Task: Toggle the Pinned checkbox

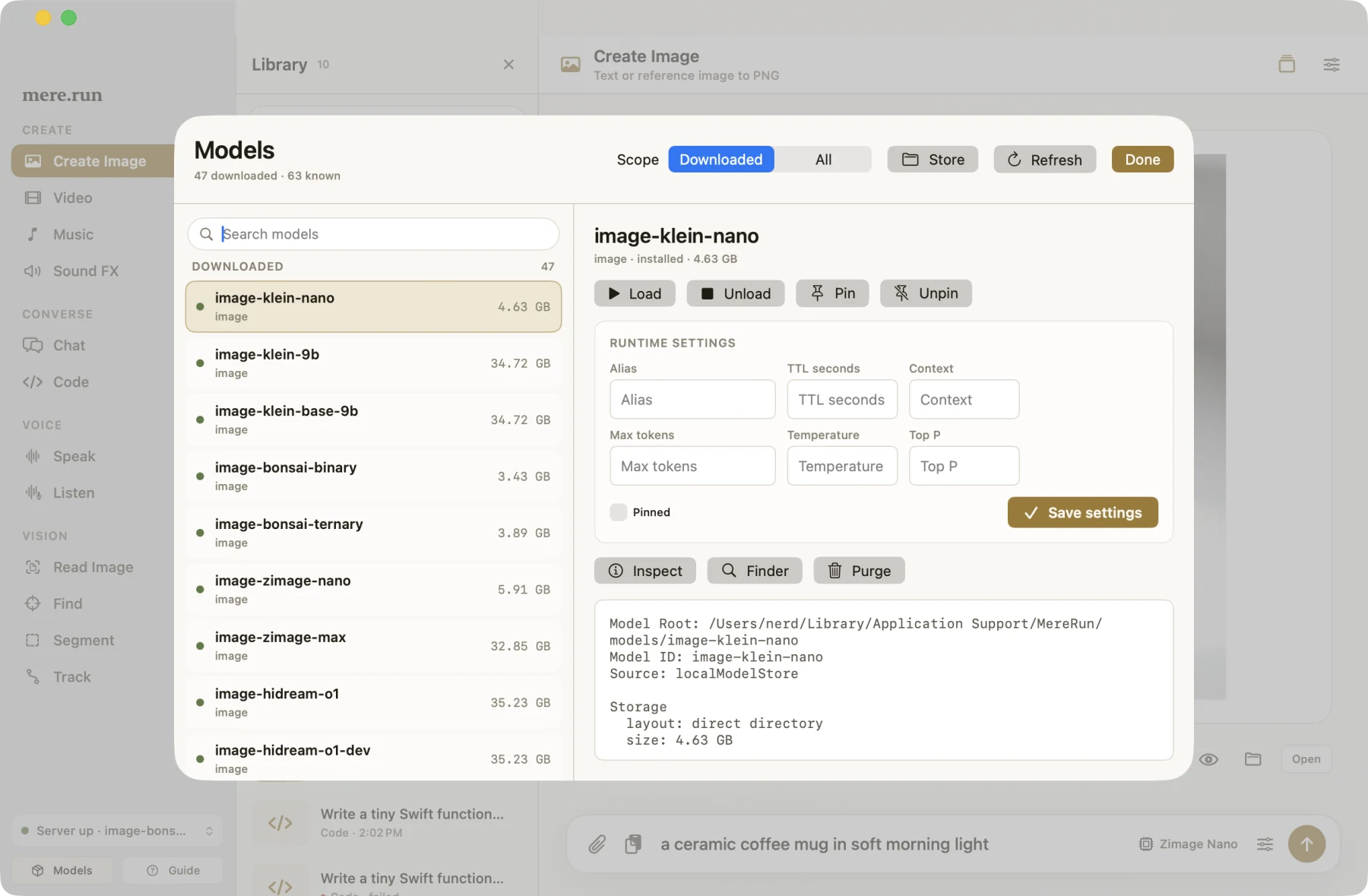Action: 619,512
